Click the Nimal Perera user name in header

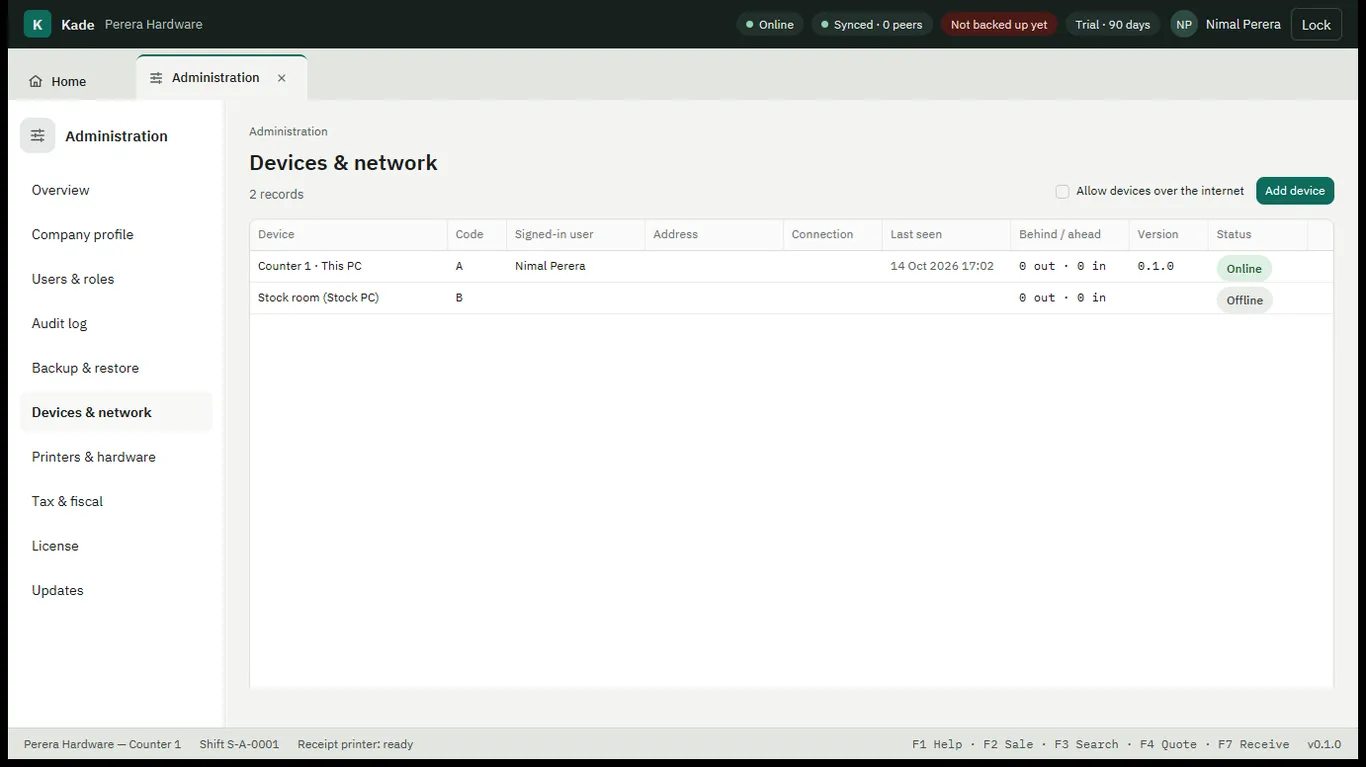[x=1243, y=24]
